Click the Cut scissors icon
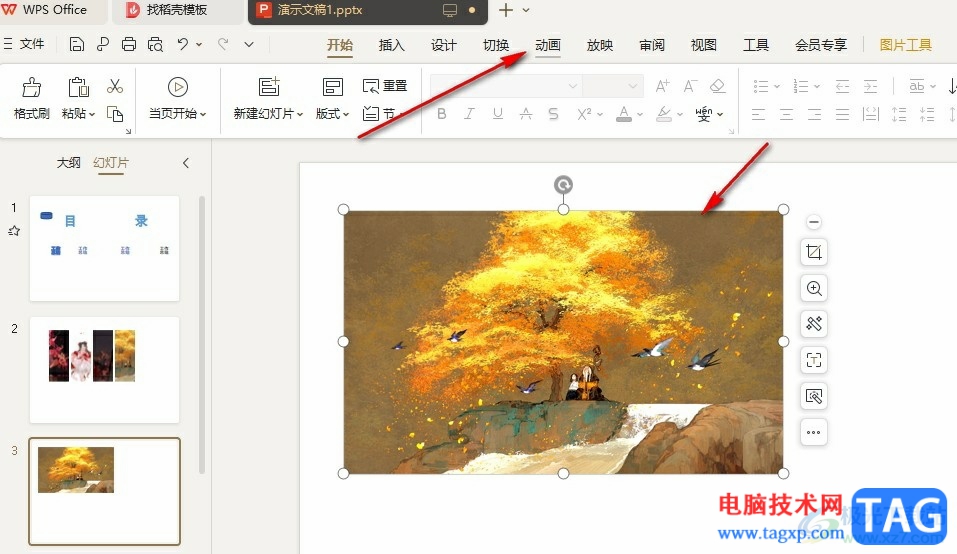The height and width of the screenshot is (554, 957). click(x=115, y=86)
